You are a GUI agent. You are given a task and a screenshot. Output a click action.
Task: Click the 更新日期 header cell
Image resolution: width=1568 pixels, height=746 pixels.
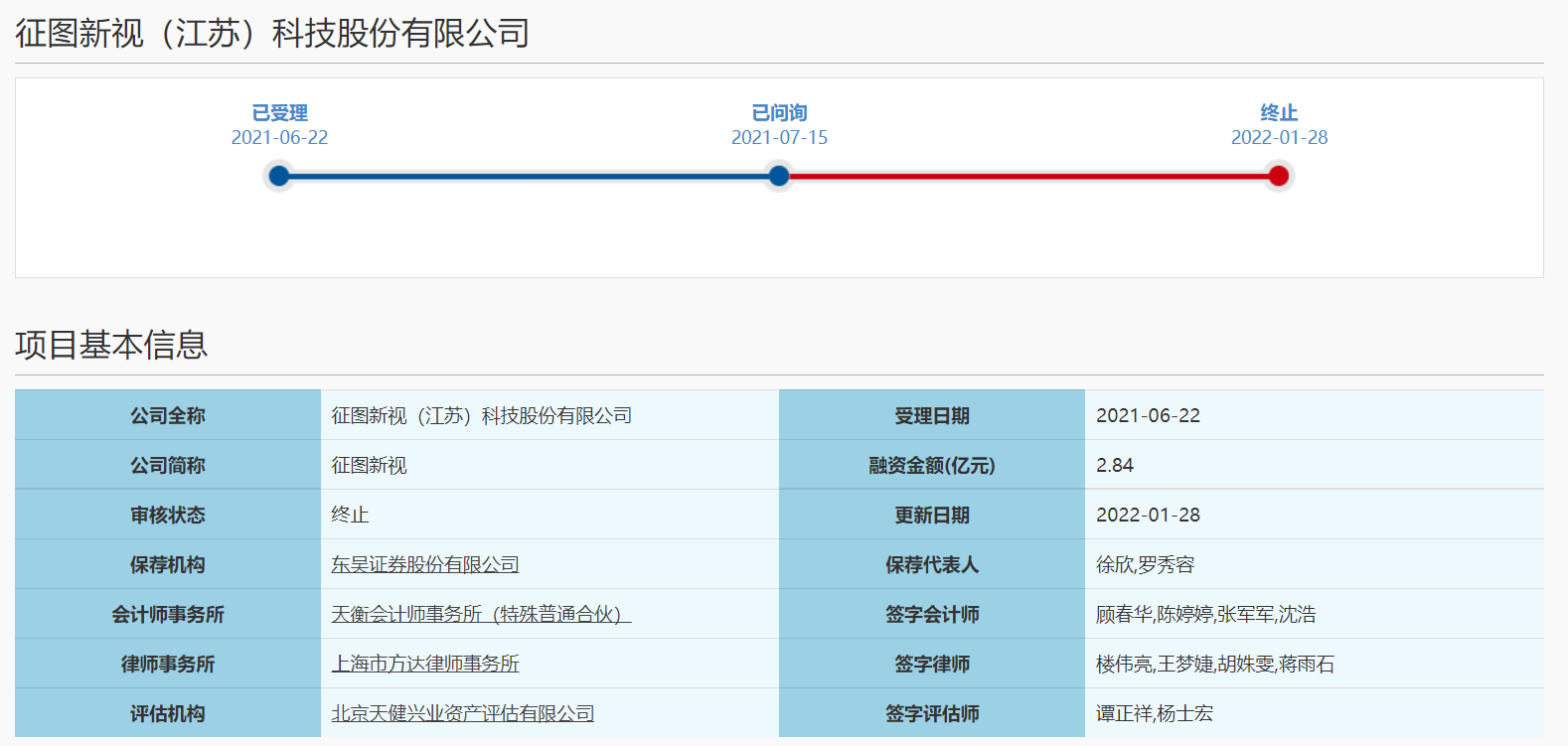pyautogui.click(x=932, y=515)
